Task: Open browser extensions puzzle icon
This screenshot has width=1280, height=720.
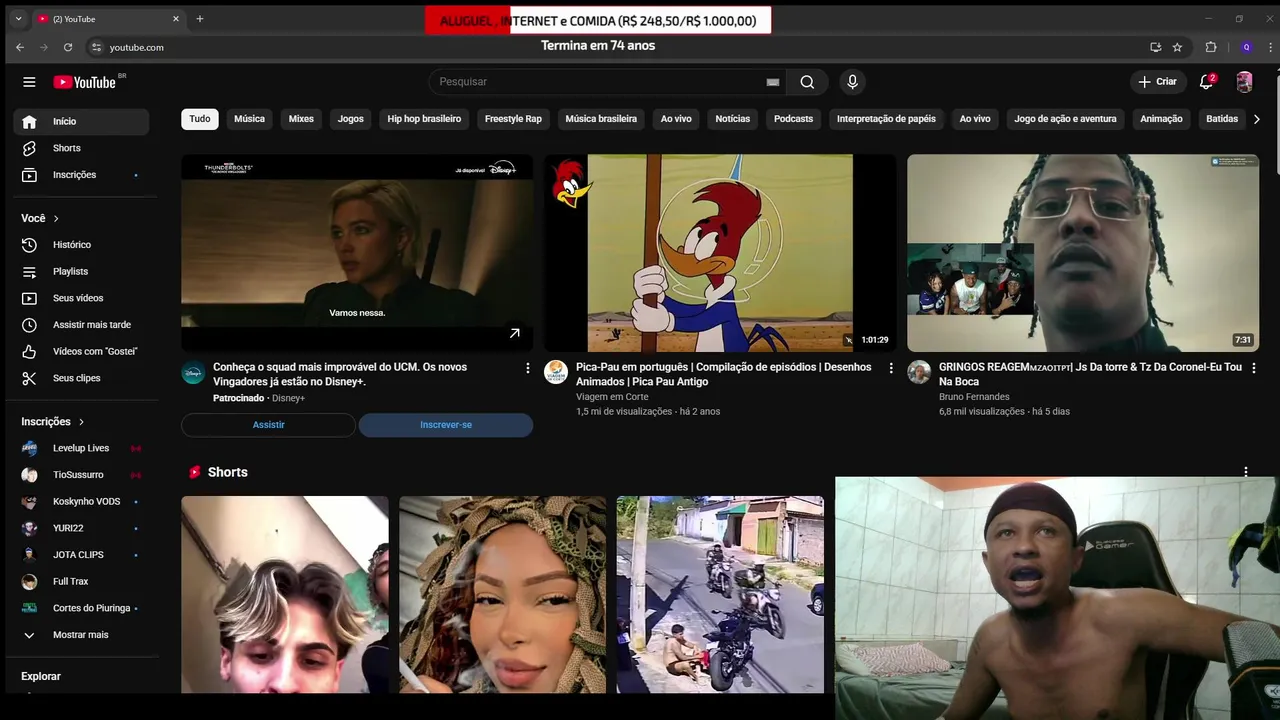Action: [x=1211, y=47]
